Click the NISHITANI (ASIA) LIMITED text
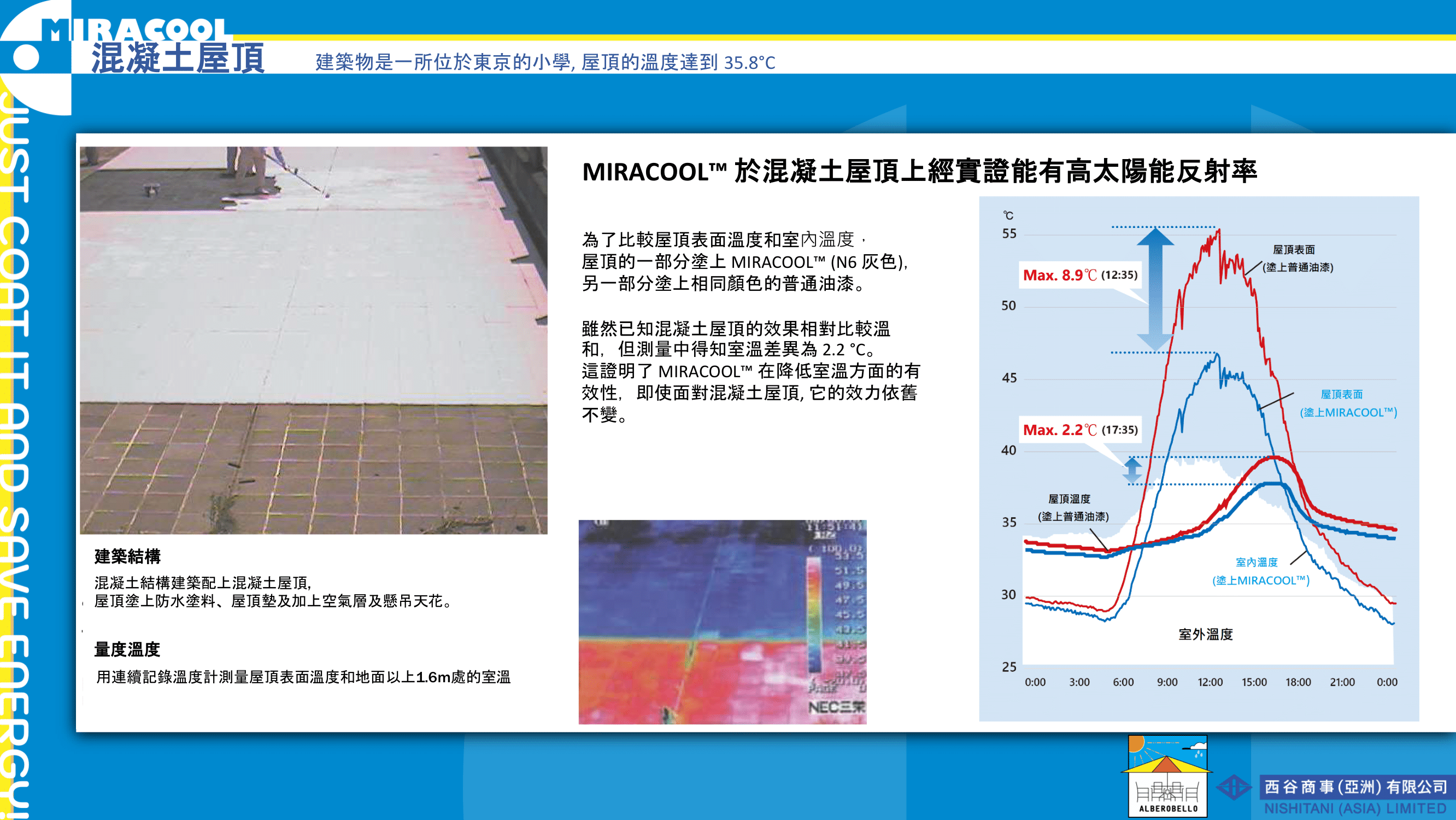This screenshot has height=820, width=1456. 1355,809
